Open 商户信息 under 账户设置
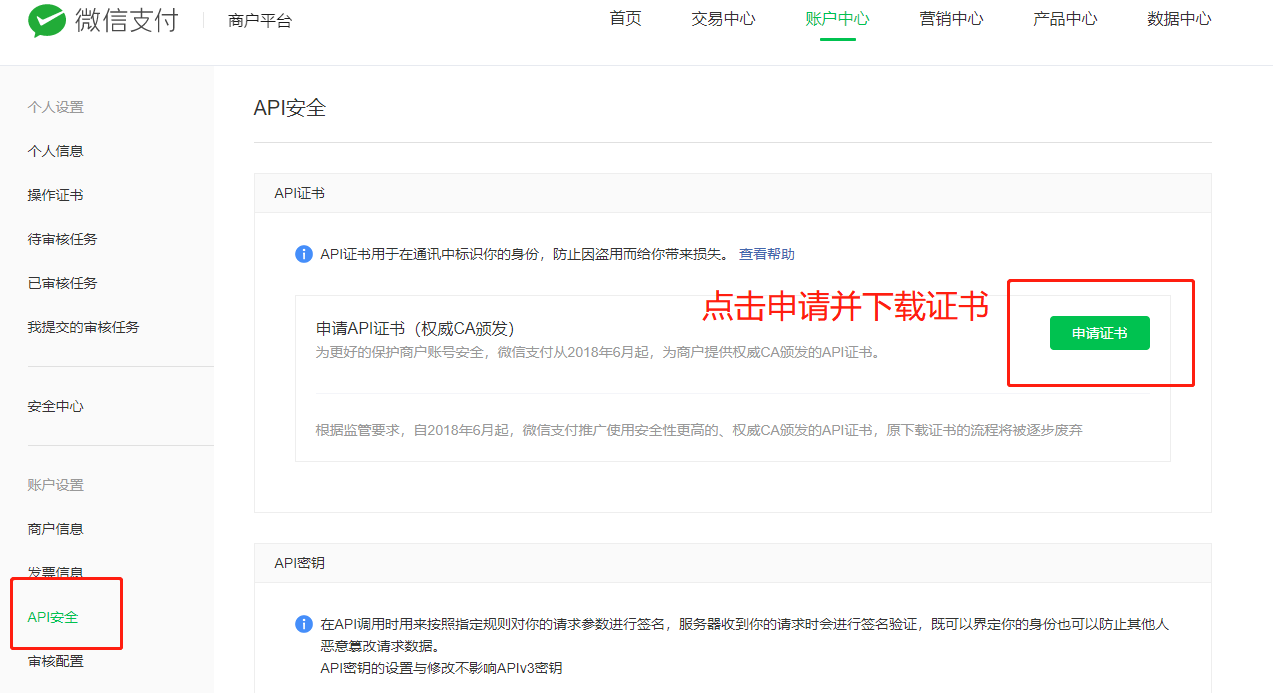Viewport: 1273px width, 693px height. [x=55, y=529]
